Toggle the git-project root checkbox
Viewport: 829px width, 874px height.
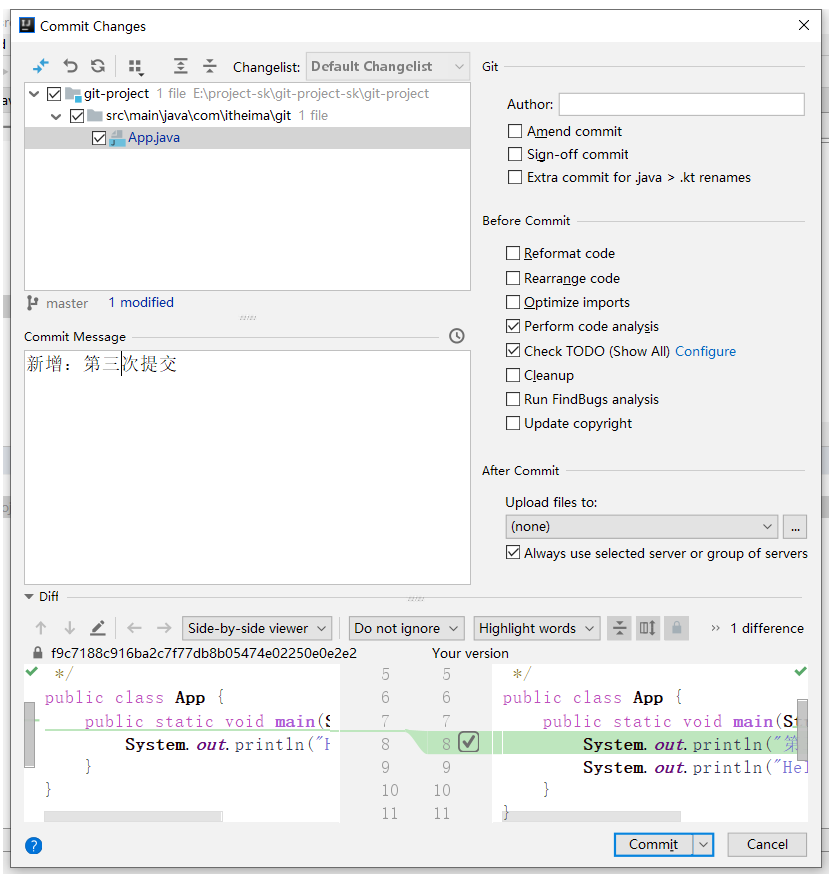coord(54,94)
